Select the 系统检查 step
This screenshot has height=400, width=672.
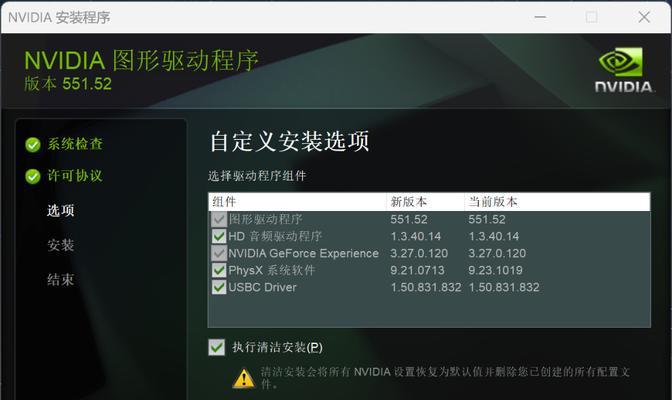75,144
